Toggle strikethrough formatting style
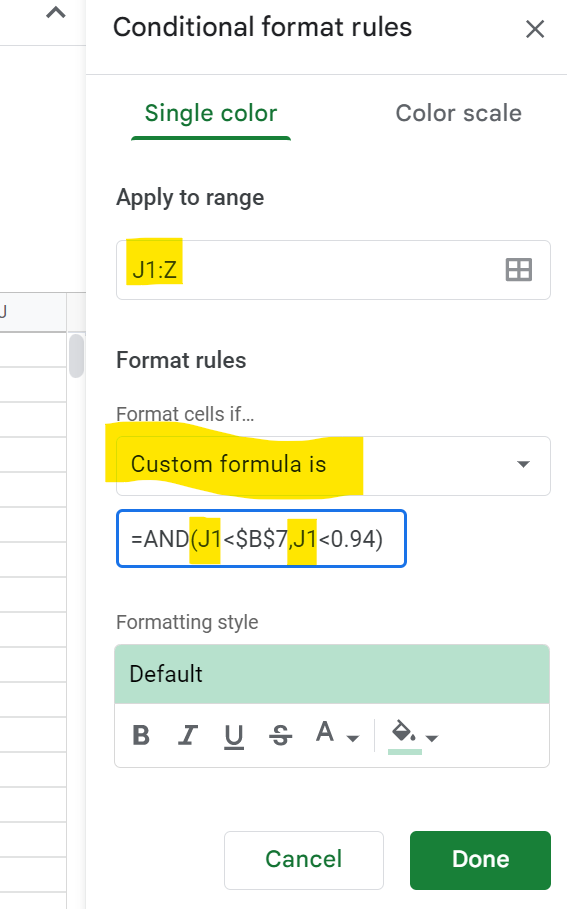This screenshot has width=567, height=909. 281,735
